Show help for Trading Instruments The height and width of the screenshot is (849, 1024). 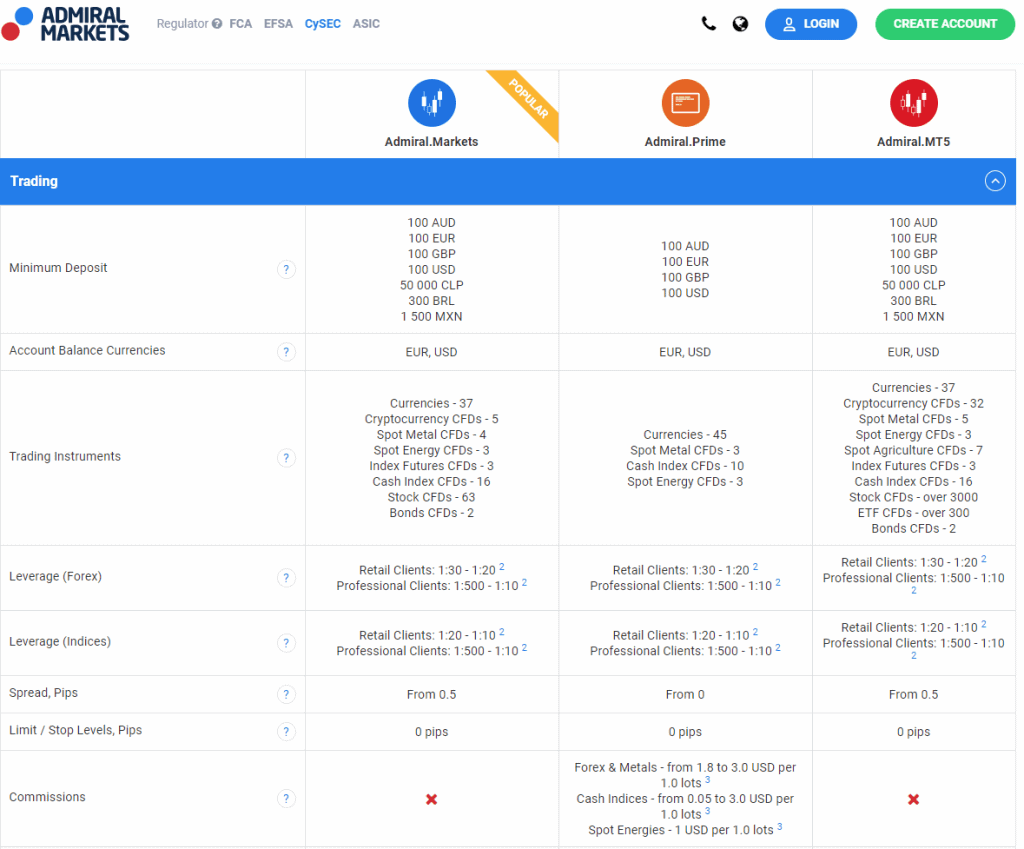286,458
